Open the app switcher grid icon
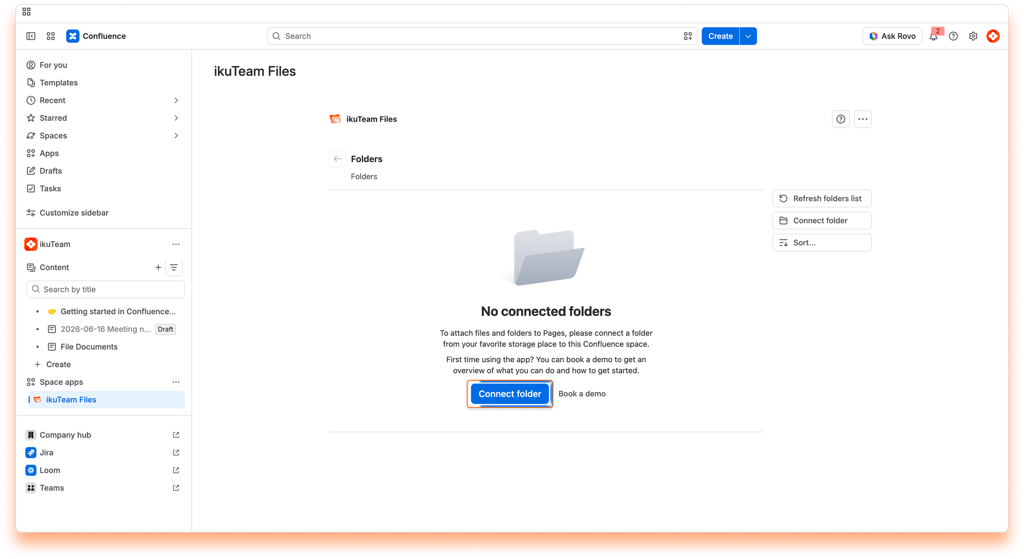Screen dimensions: 1024x559 51,36
